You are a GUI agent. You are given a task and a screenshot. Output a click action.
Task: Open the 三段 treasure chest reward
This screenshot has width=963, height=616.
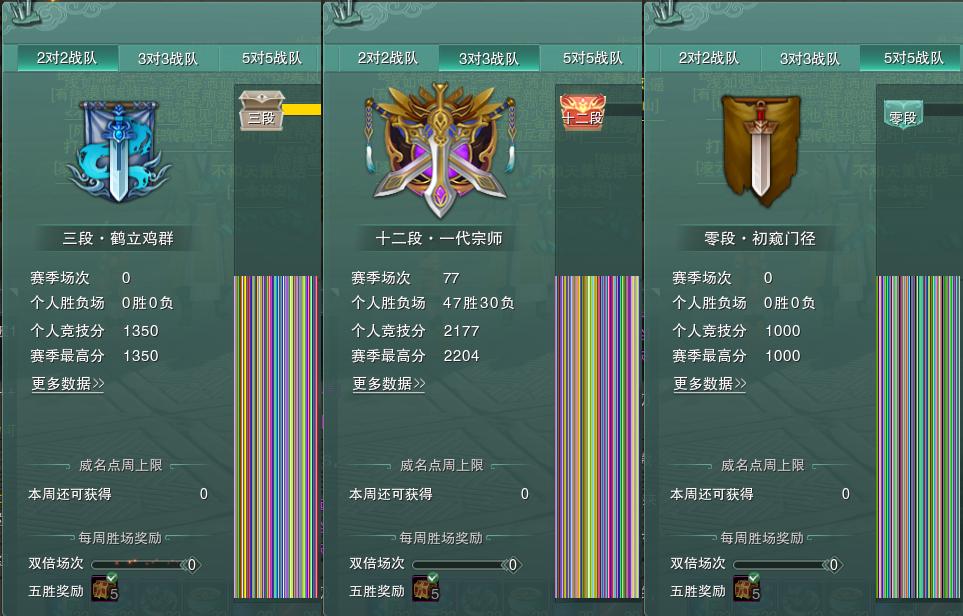262,110
